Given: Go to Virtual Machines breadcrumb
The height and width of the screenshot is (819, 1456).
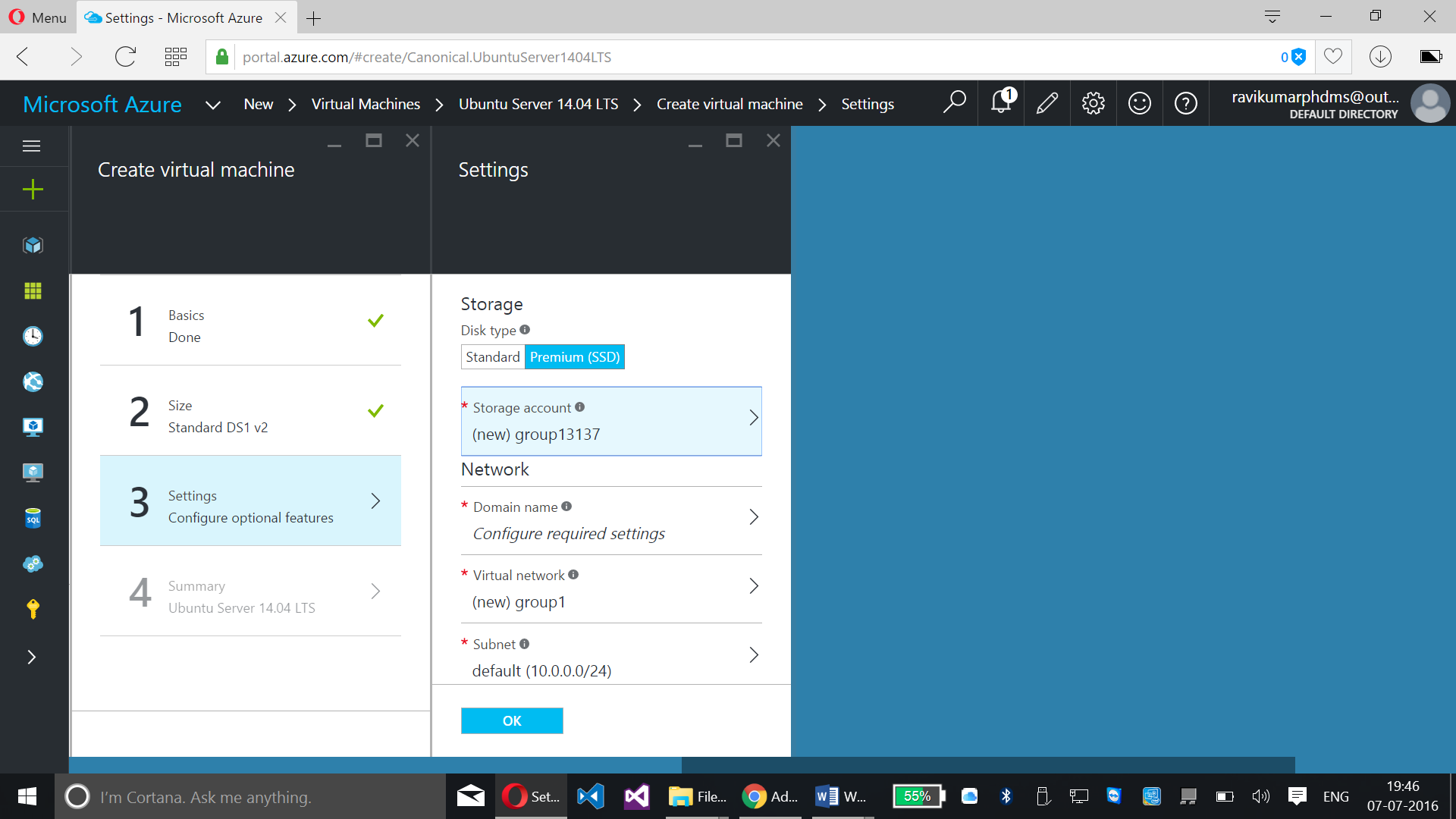Looking at the screenshot, I should point(366,104).
